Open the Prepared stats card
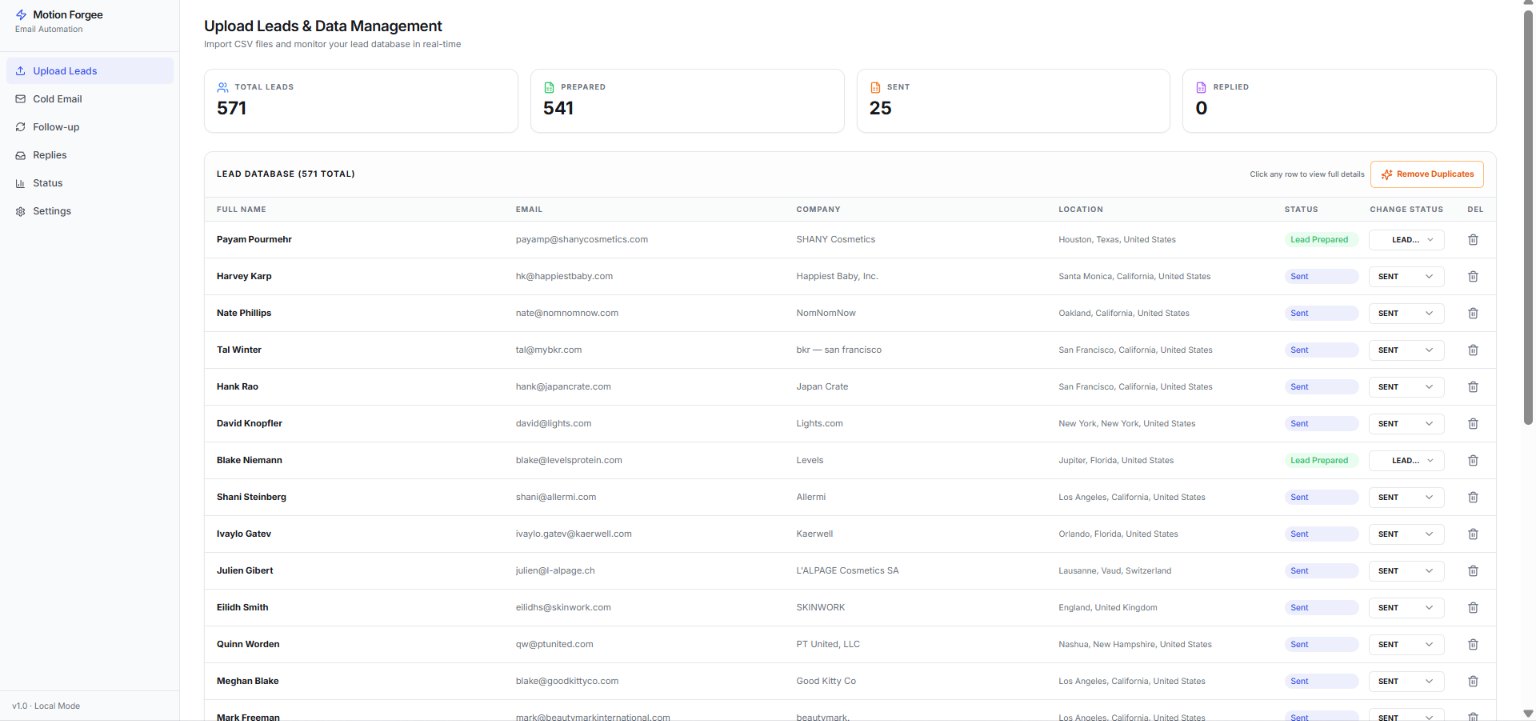Image resolution: width=1536 pixels, height=721 pixels. (687, 100)
